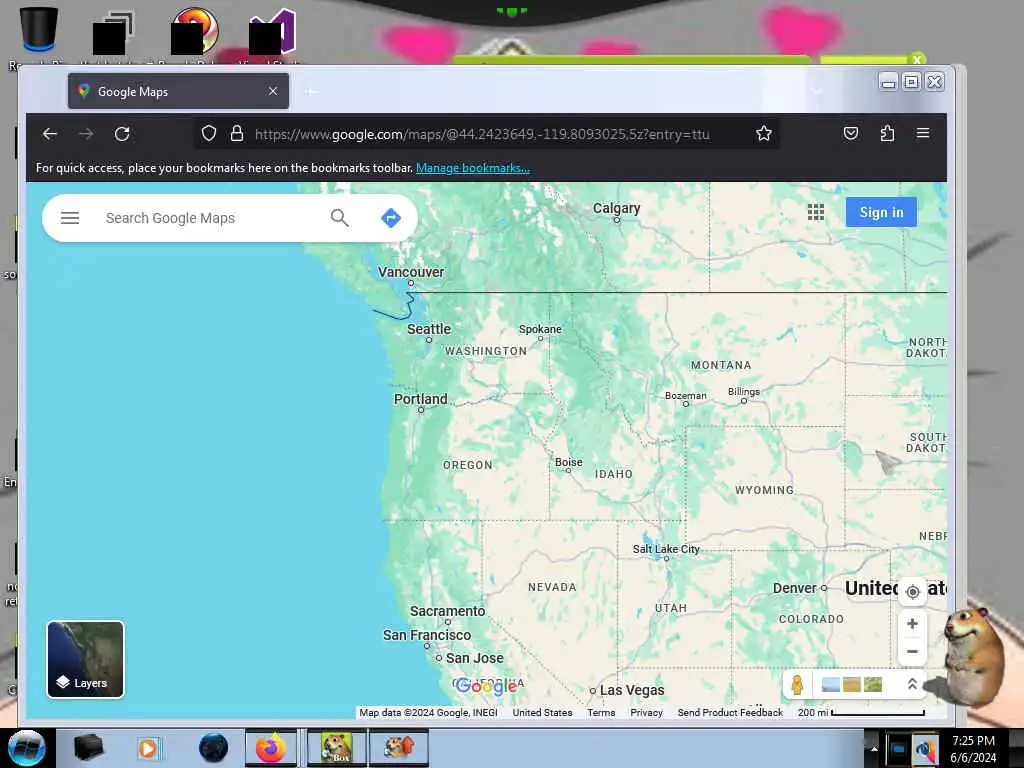
Task: Open the Privacy link in the map footer
Action: [x=646, y=712]
